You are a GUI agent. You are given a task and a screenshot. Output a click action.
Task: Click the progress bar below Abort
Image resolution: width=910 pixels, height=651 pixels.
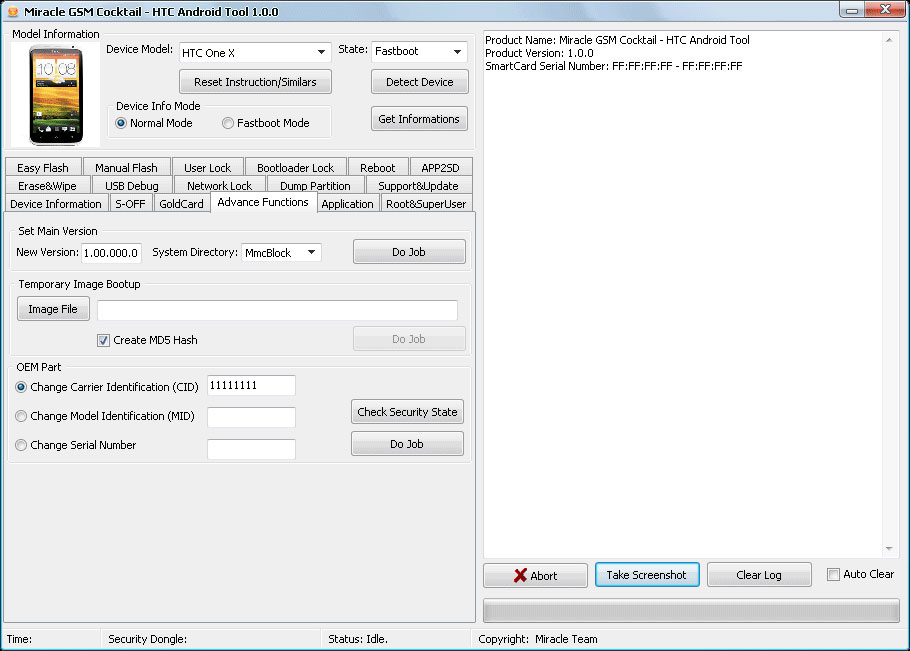[x=691, y=611]
